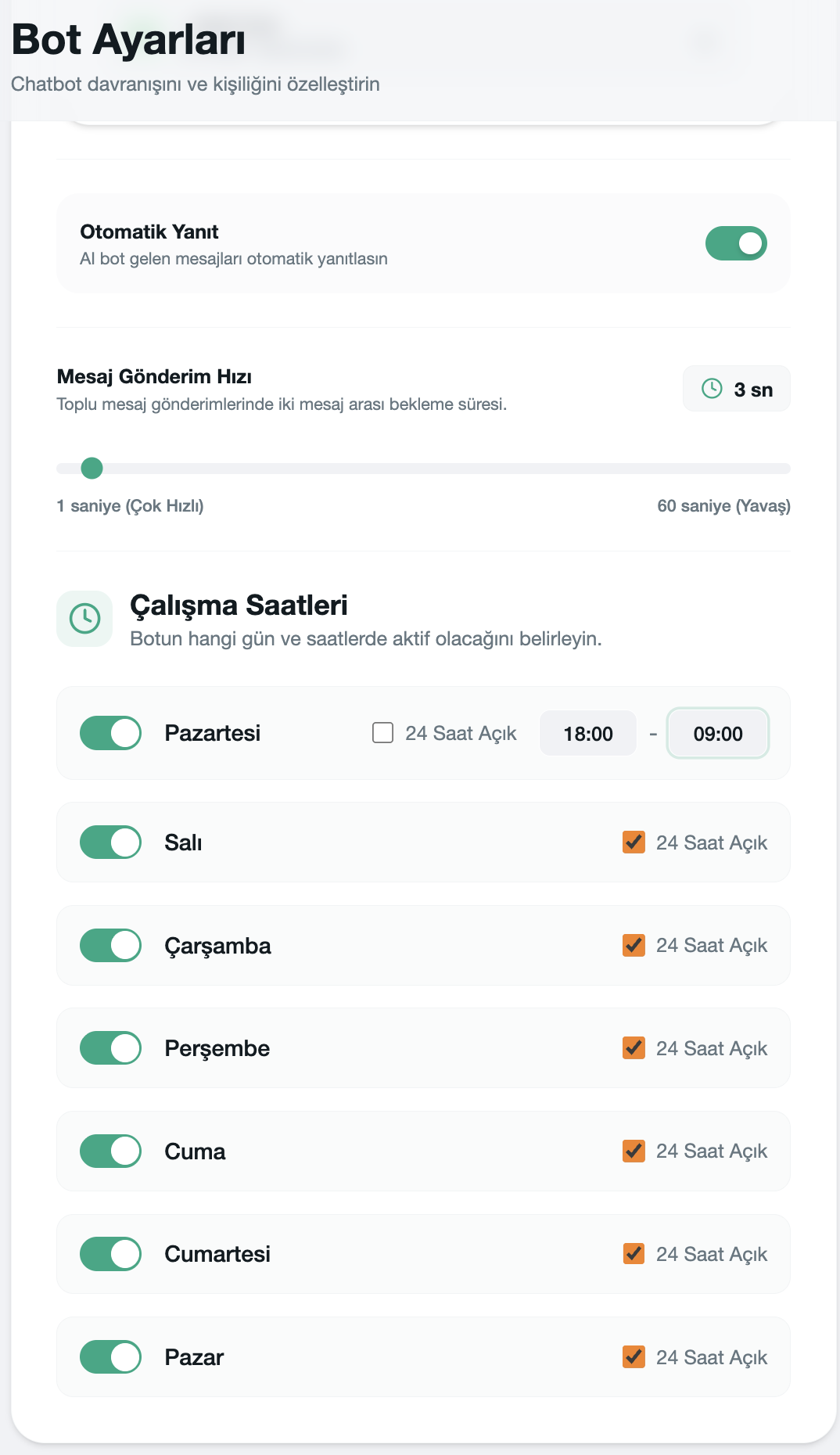The height and width of the screenshot is (1455, 840).
Task: Disable the Perşembe day switch
Action: click(x=110, y=1048)
